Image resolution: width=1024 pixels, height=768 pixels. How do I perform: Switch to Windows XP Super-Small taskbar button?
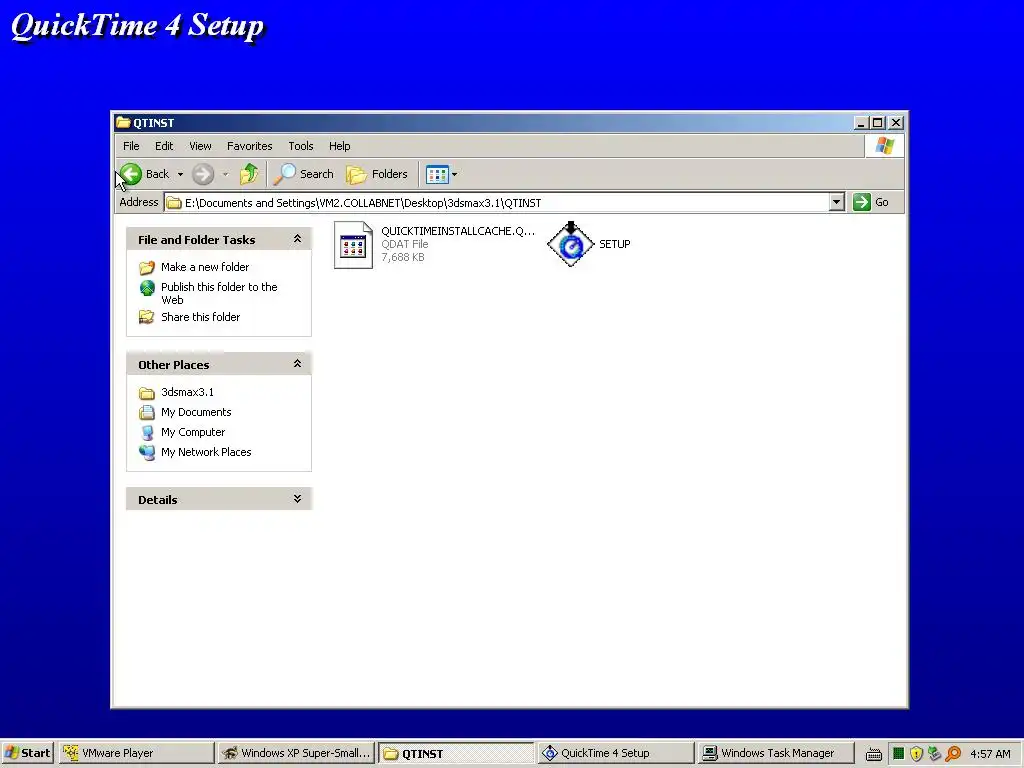296,753
